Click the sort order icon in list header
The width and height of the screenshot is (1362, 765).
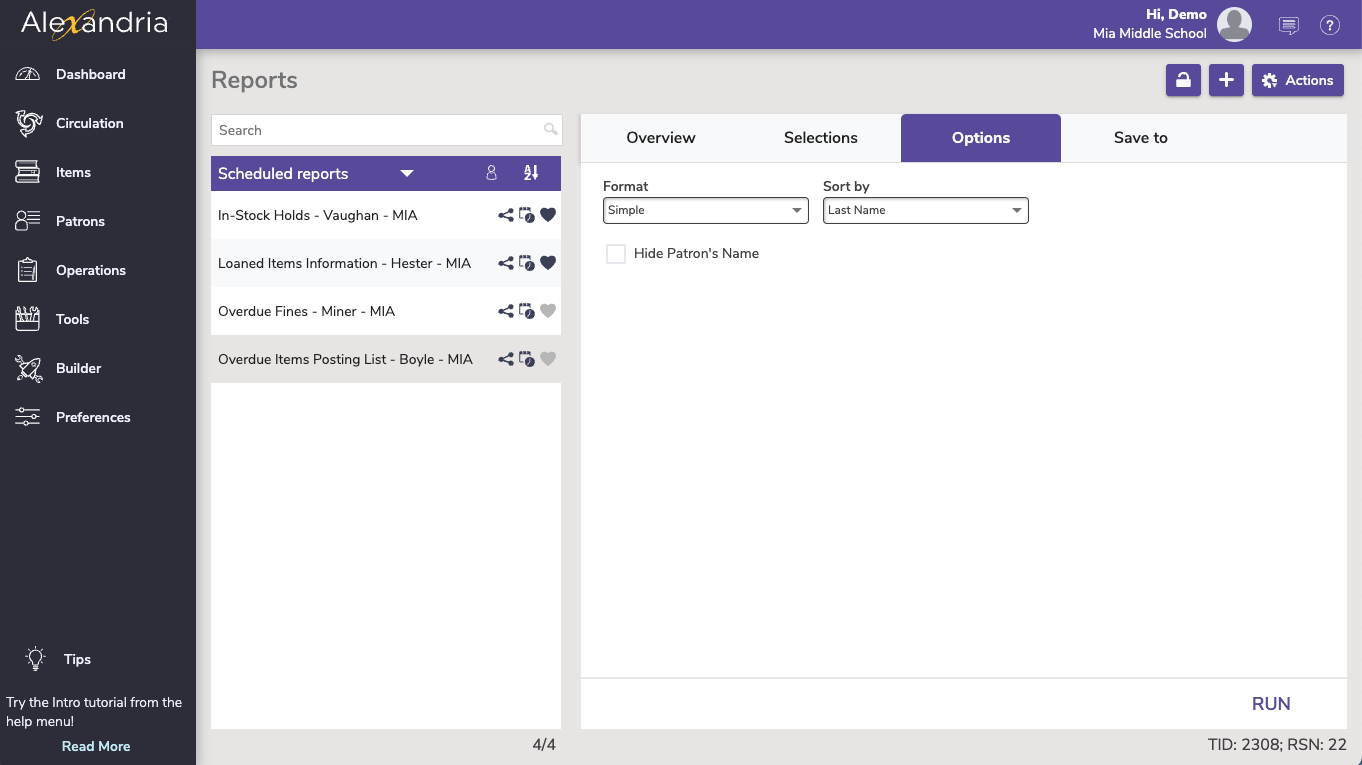pyautogui.click(x=531, y=173)
